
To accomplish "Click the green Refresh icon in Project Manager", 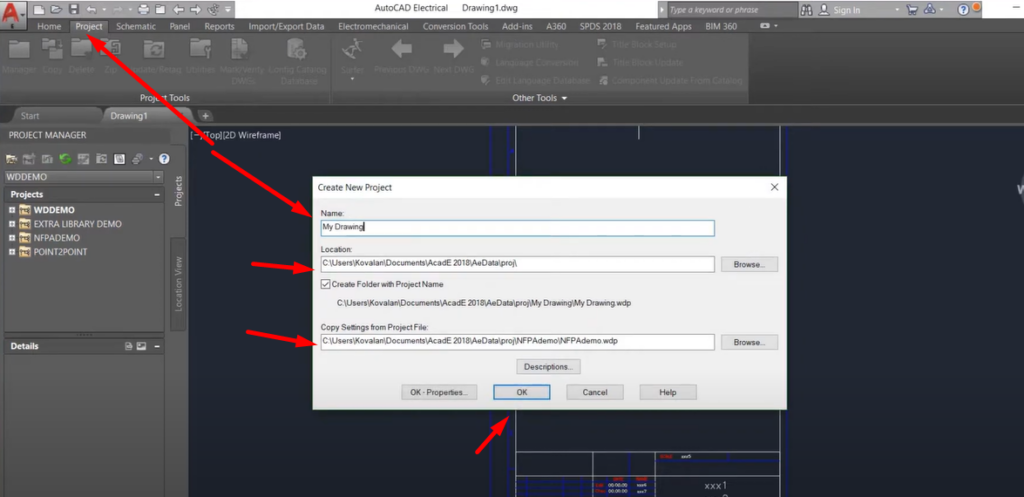I will click(65, 159).
